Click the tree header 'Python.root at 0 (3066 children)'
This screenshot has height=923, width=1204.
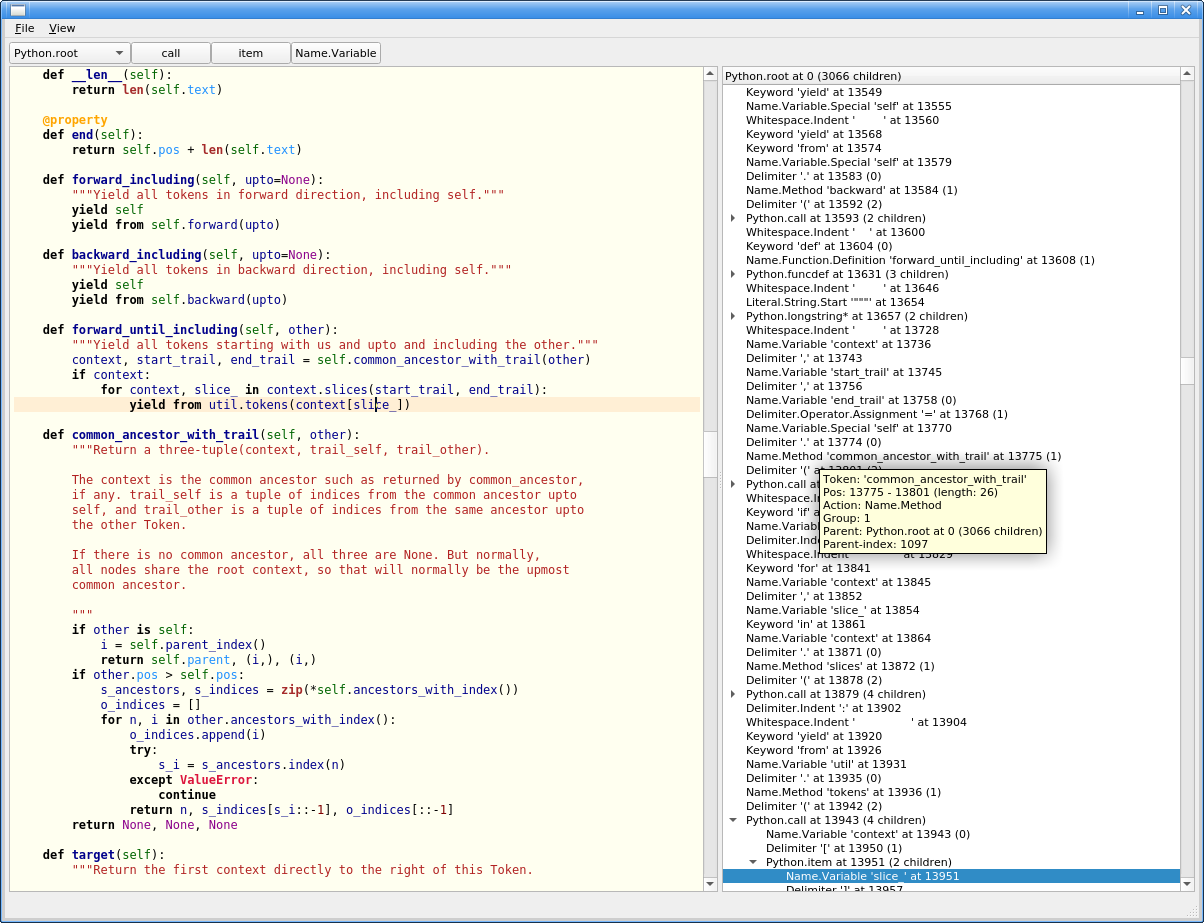click(951, 76)
